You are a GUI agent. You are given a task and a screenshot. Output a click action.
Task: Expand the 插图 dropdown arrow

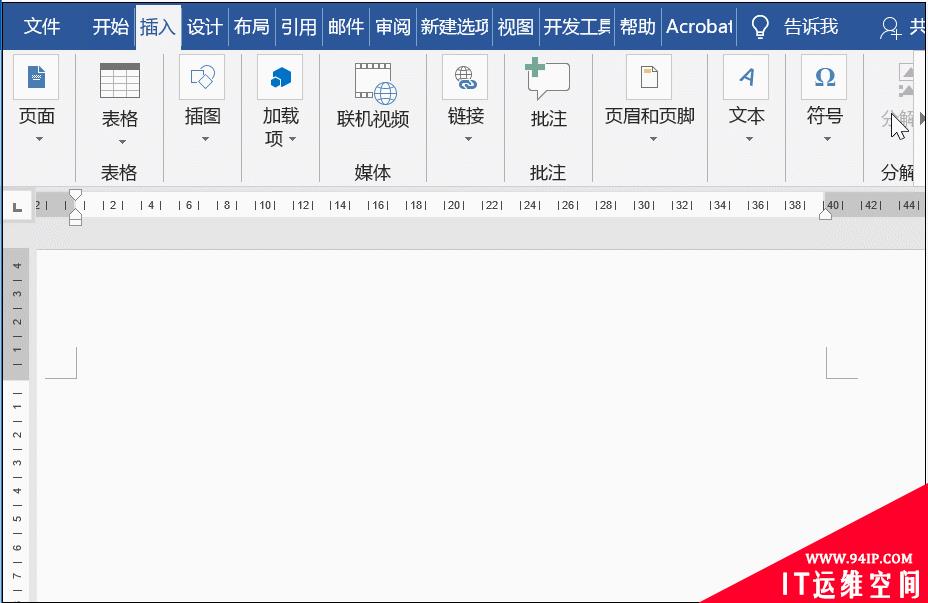pos(205,139)
